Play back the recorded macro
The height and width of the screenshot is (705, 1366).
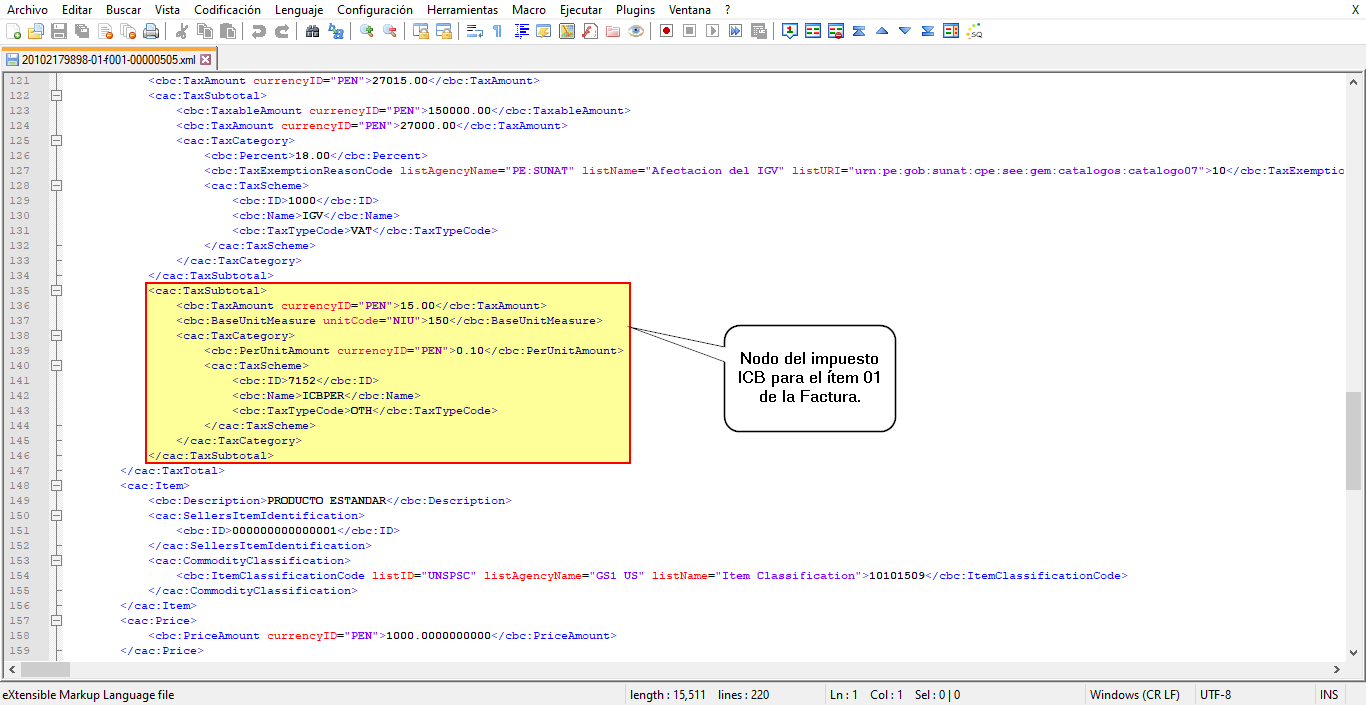tap(712, 31)
